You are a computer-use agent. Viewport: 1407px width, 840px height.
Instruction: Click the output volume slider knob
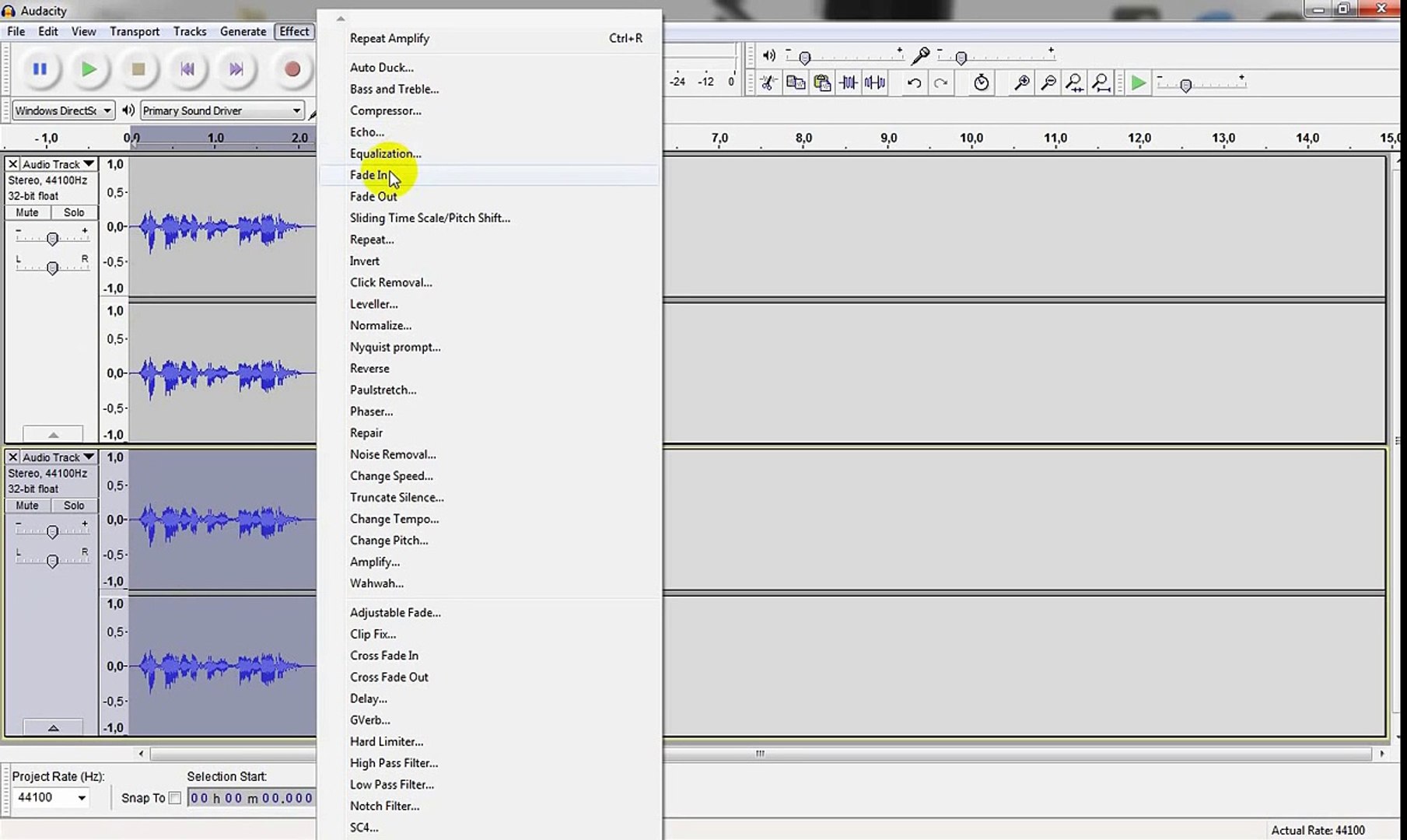coord(805,58)
